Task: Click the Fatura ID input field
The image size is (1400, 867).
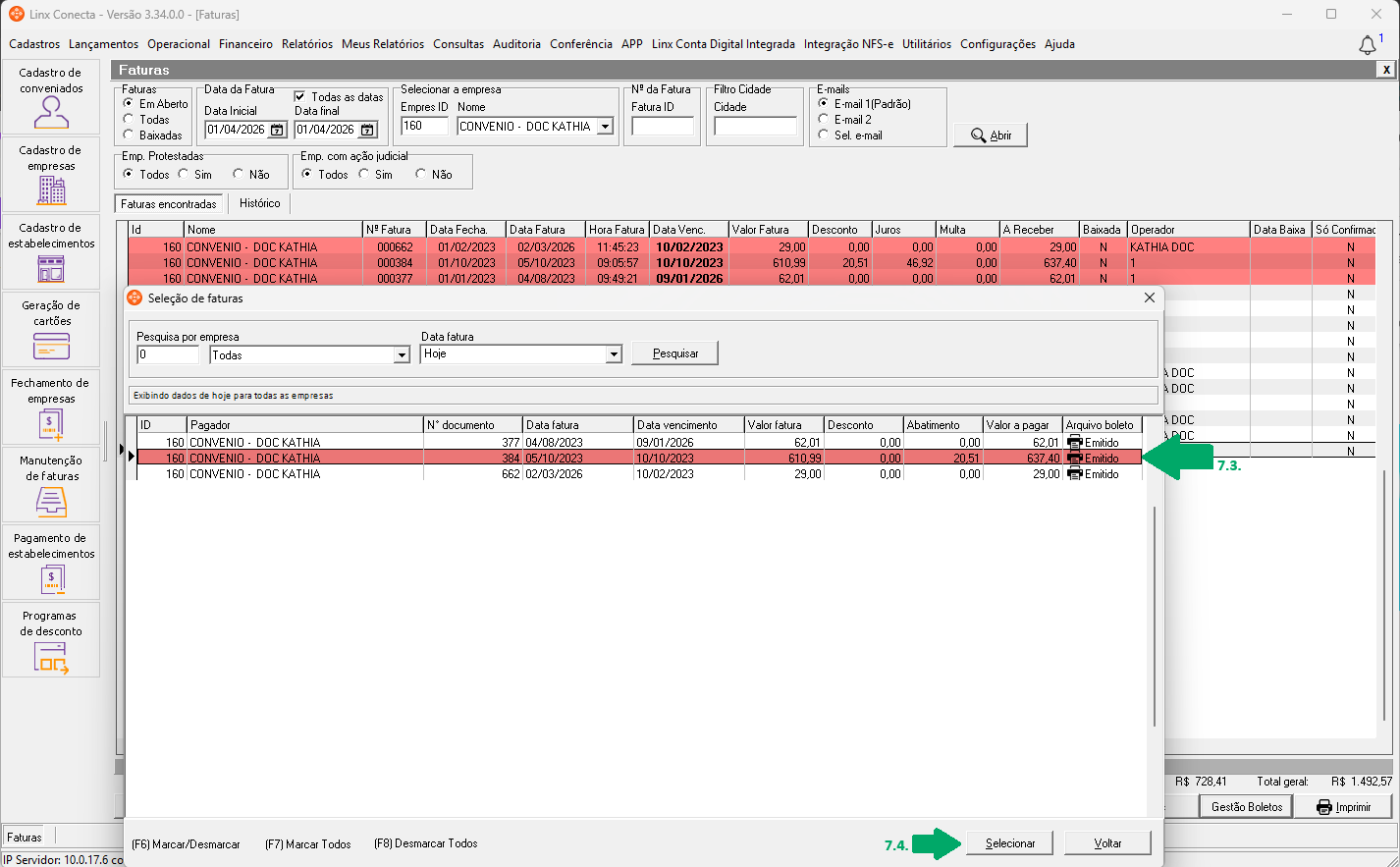Action: (x=662, y=126)
